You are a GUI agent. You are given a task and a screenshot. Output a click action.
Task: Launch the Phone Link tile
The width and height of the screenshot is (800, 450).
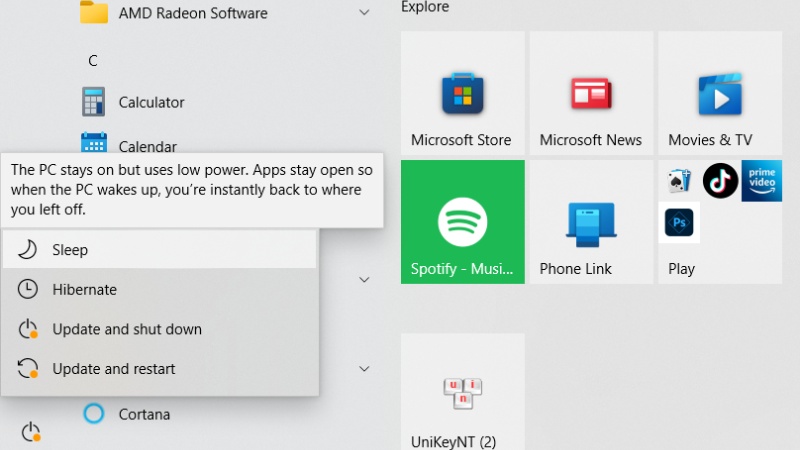pos(591,222)
